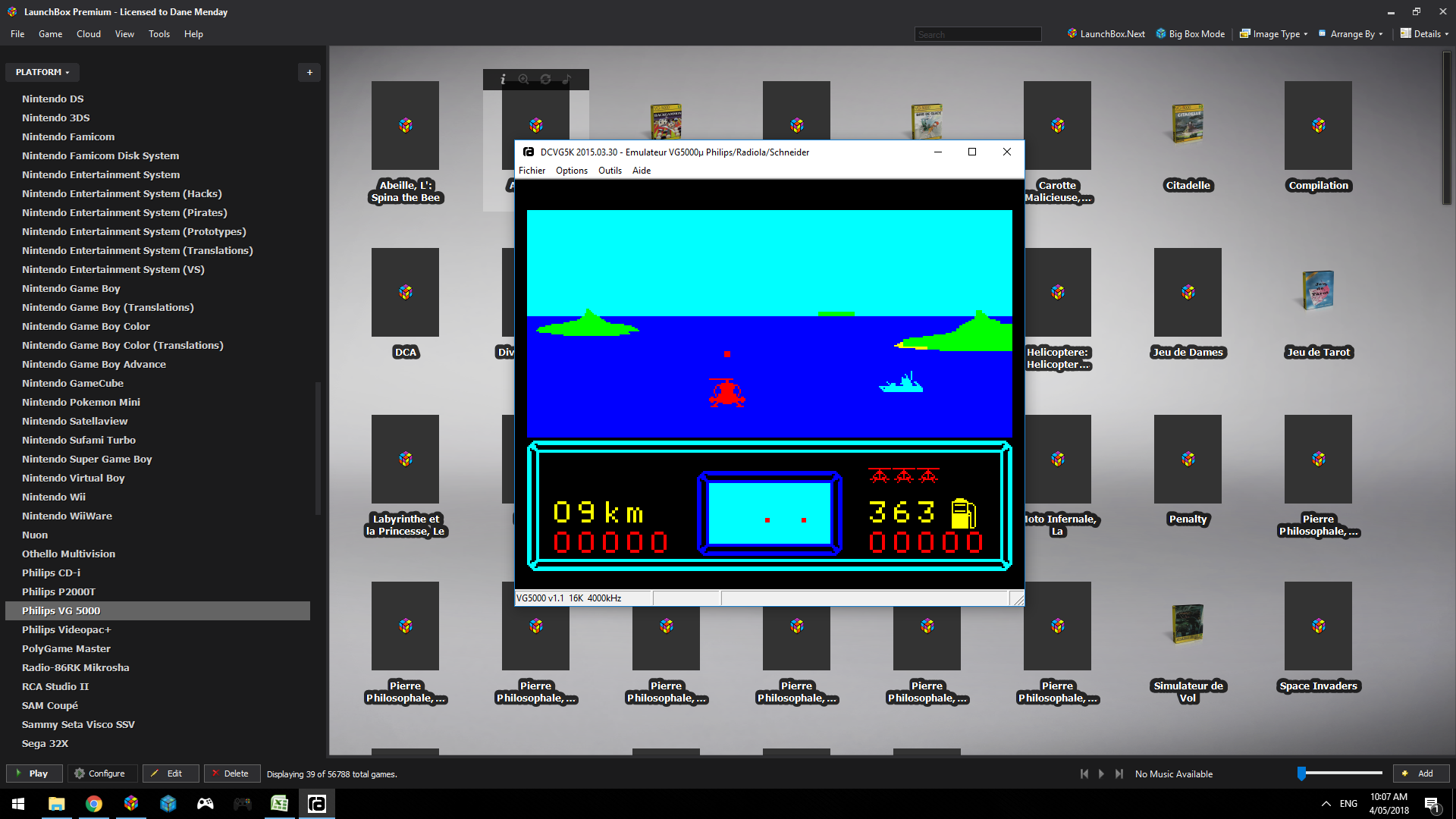Select the Jeu de Tarot game cover
Viewport: 1456px width, 819px height.
1318,290
